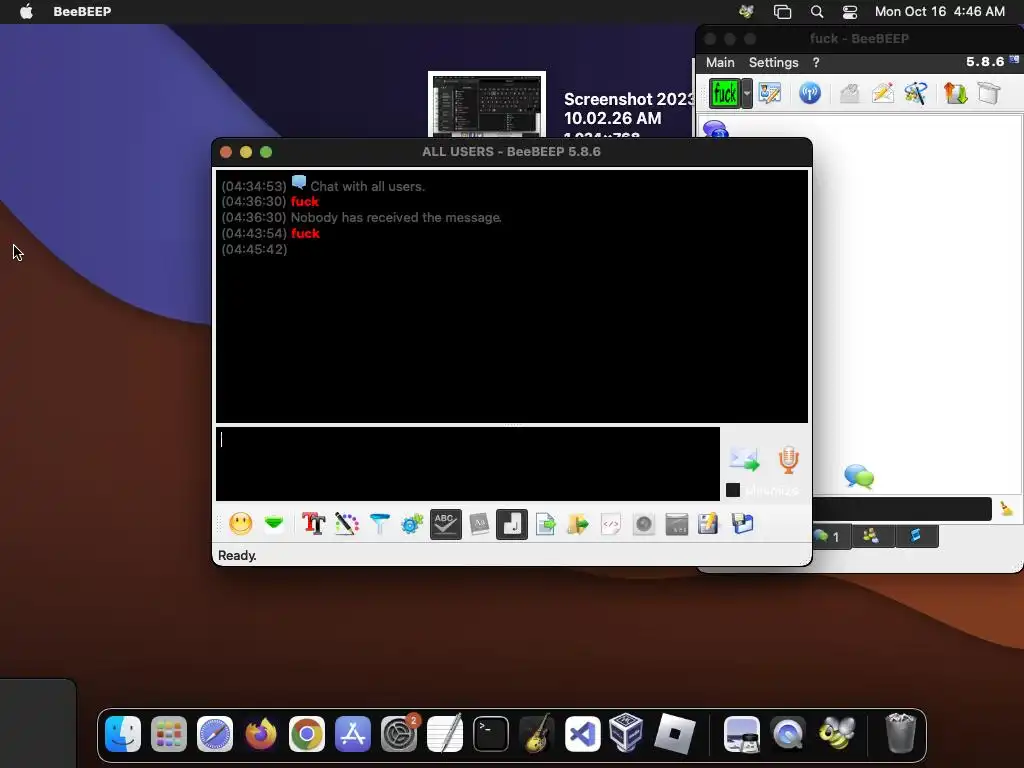Toggle the dictionary word completer book icon
The width and height of the screenshot is (1024, 768).
[x=479, y=524]
